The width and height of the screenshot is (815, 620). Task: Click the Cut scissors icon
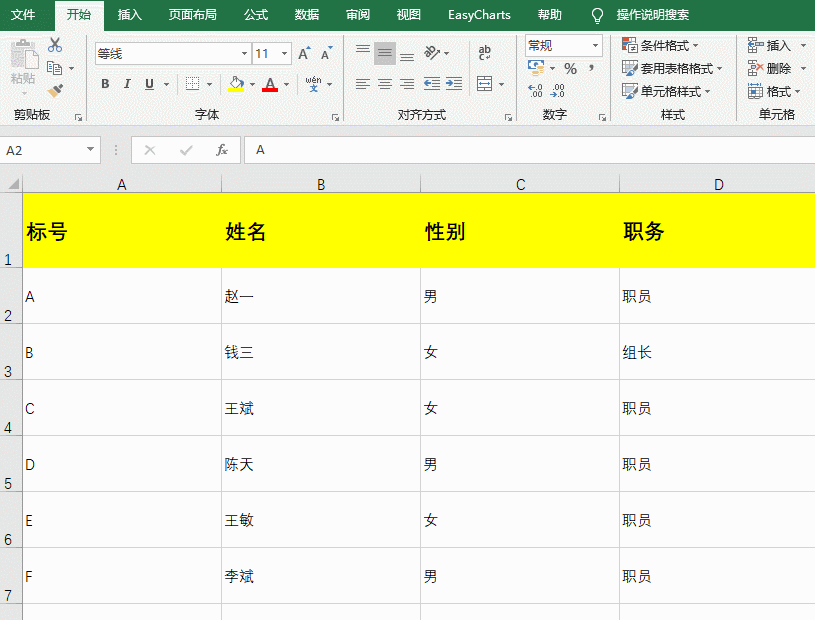55,45
